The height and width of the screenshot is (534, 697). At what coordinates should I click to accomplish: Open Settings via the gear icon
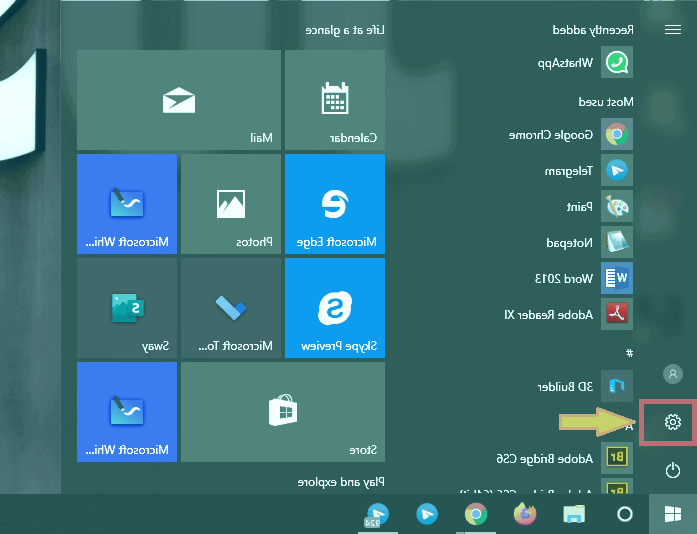pyautogui.click(x=673, y=422)
